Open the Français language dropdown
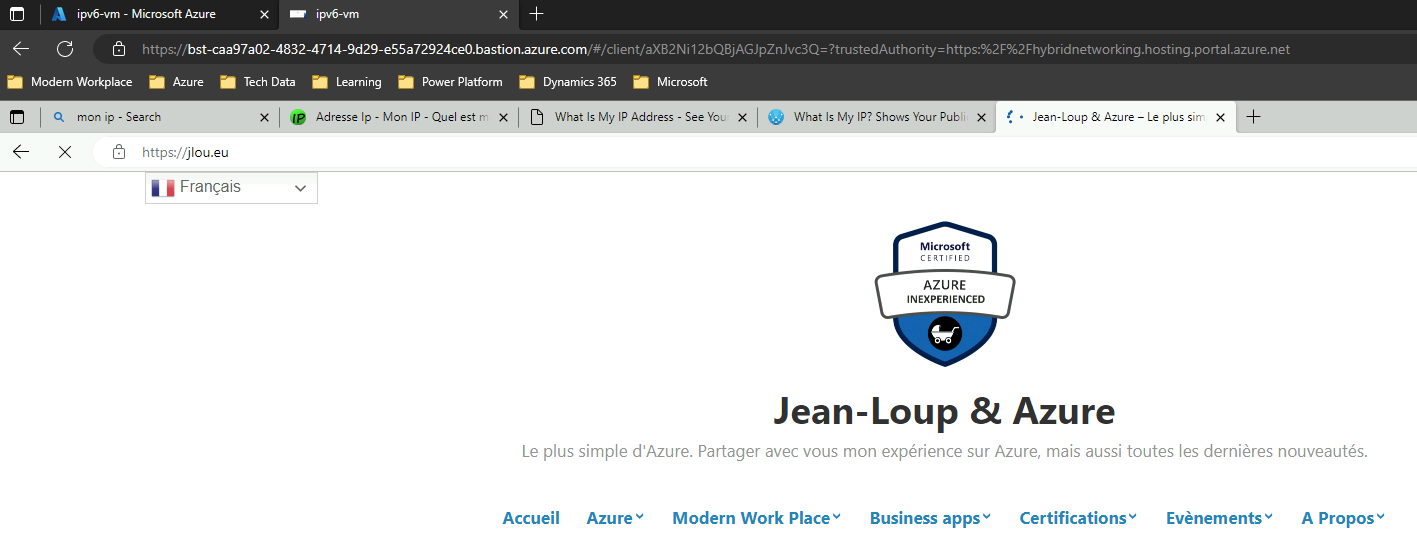The width and height of the screenshot is (1417, 545). [231, 187]
